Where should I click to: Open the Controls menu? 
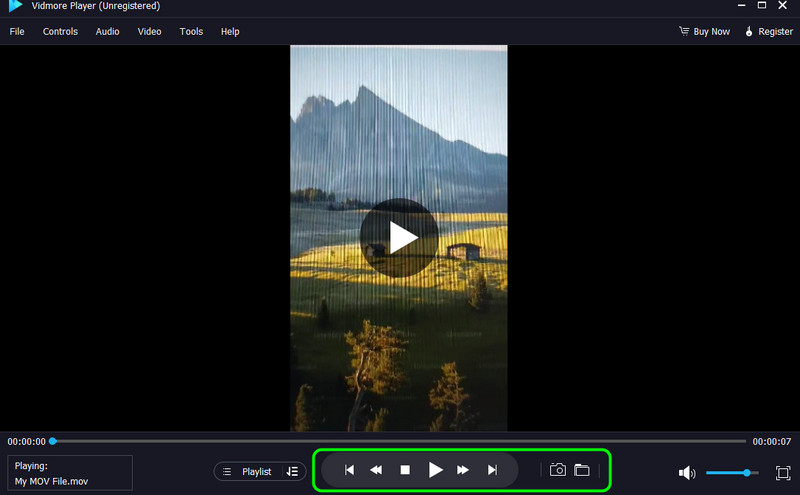click(x=60, y=32)
